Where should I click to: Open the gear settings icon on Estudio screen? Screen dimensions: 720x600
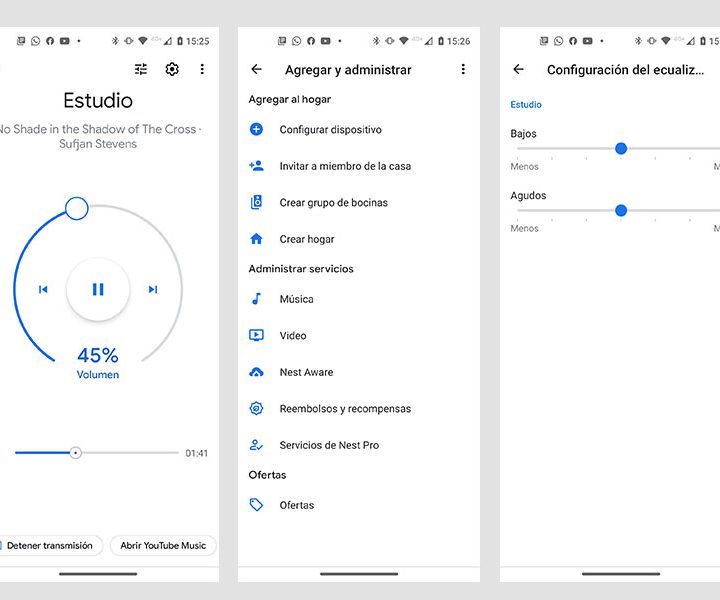point(172,69)
